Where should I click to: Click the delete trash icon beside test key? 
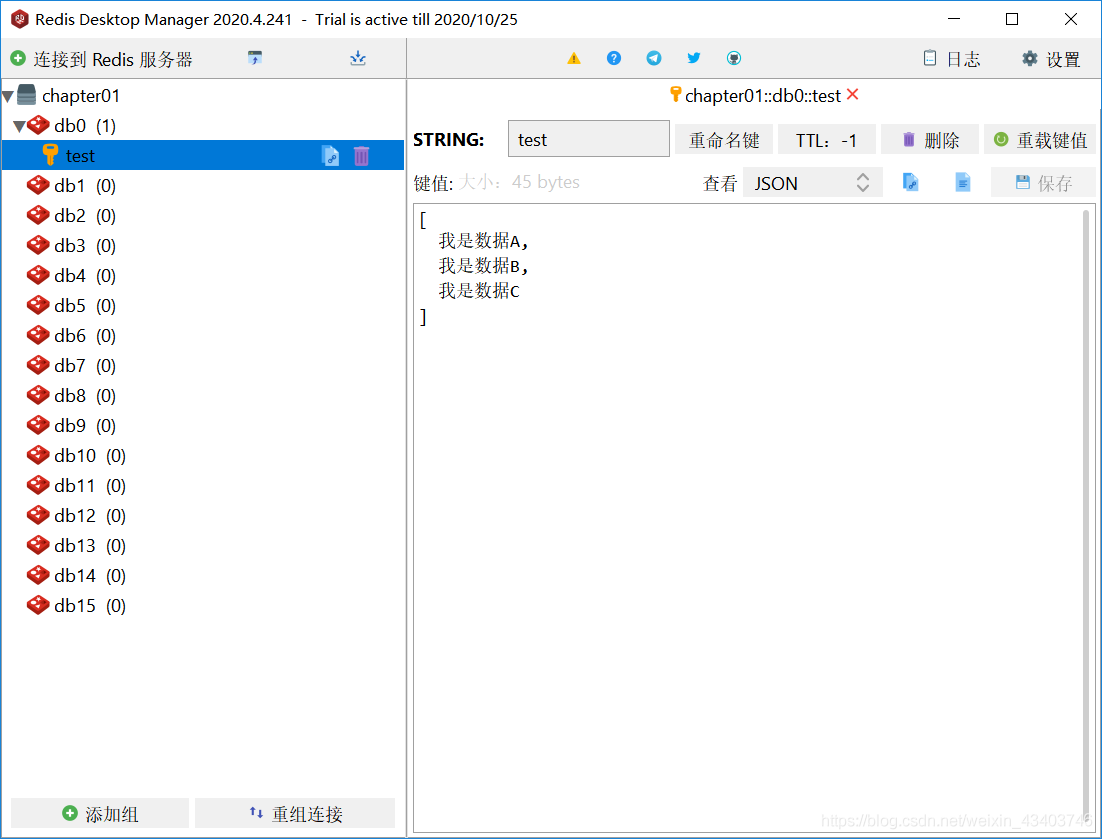tap(362, 155)
